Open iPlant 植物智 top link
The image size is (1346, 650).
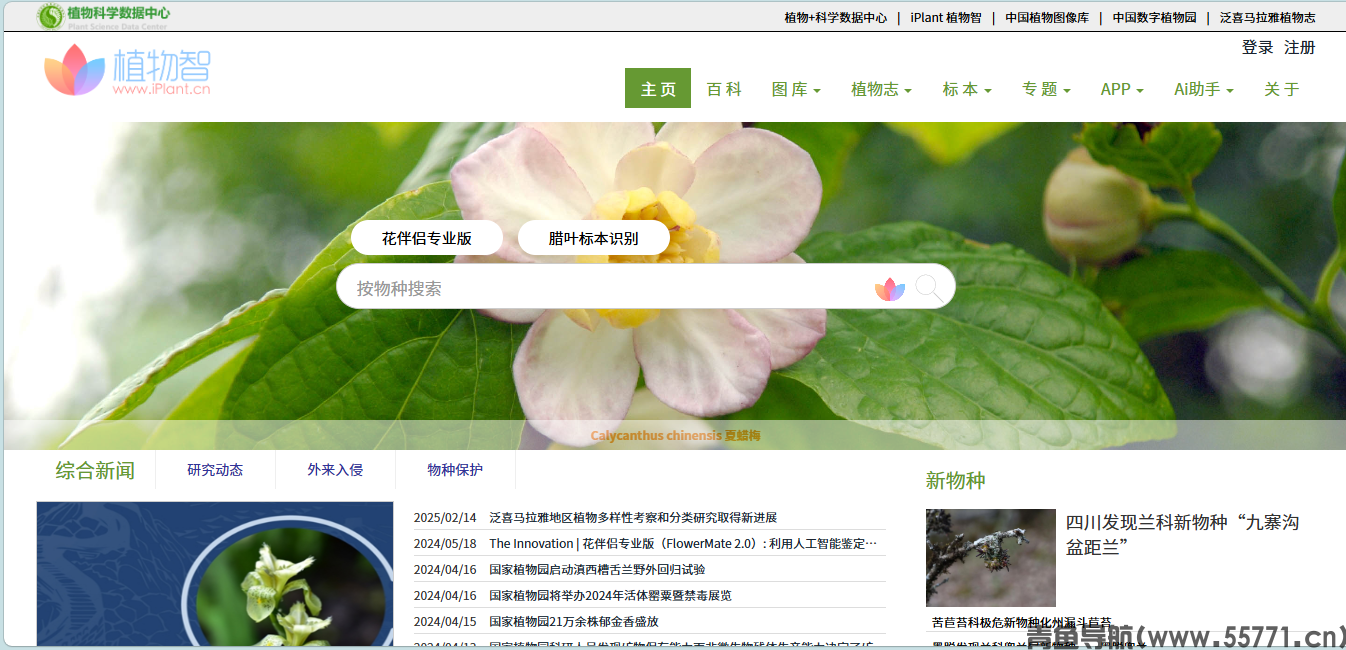coord(946,17)
